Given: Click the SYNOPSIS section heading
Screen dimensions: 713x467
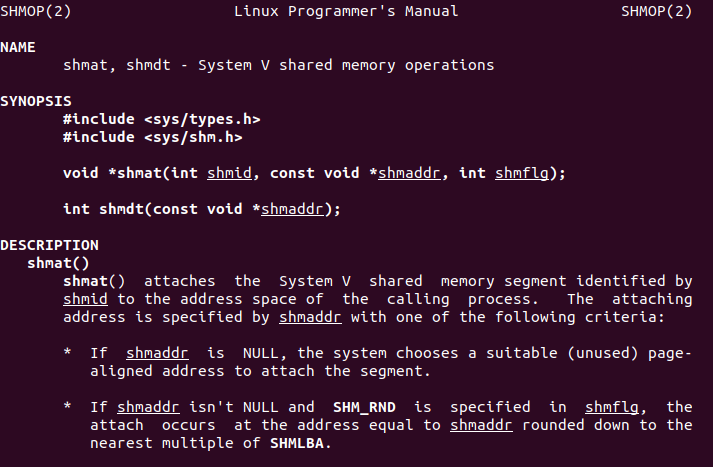Looking at the screenshot, I should [35, 101].
